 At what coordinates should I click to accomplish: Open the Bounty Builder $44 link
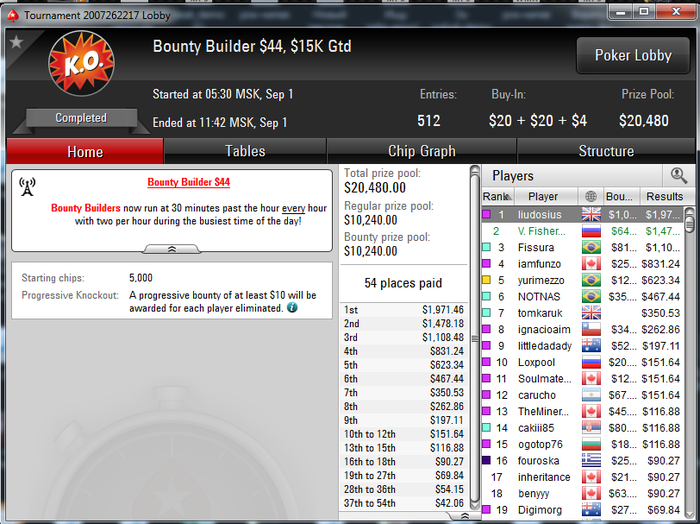click(188, 182)
